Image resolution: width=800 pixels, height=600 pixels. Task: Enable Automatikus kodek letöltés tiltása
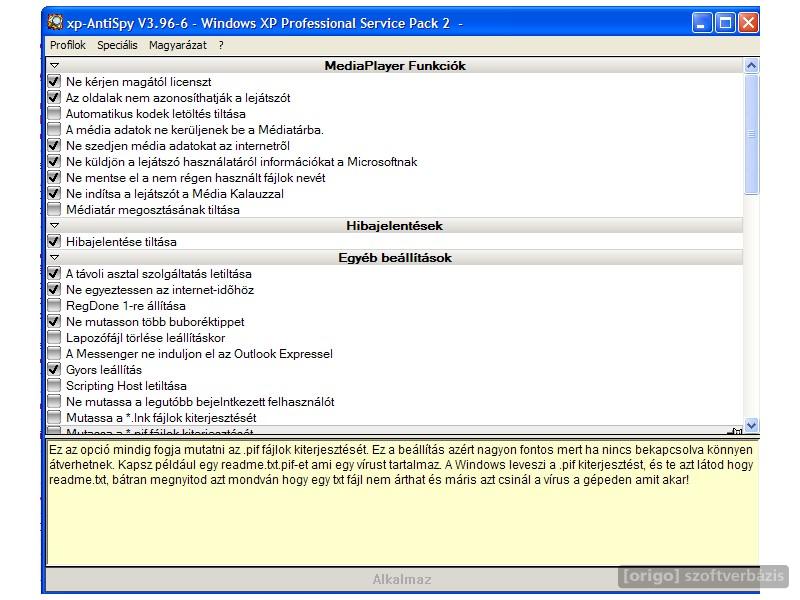point(54,113)
